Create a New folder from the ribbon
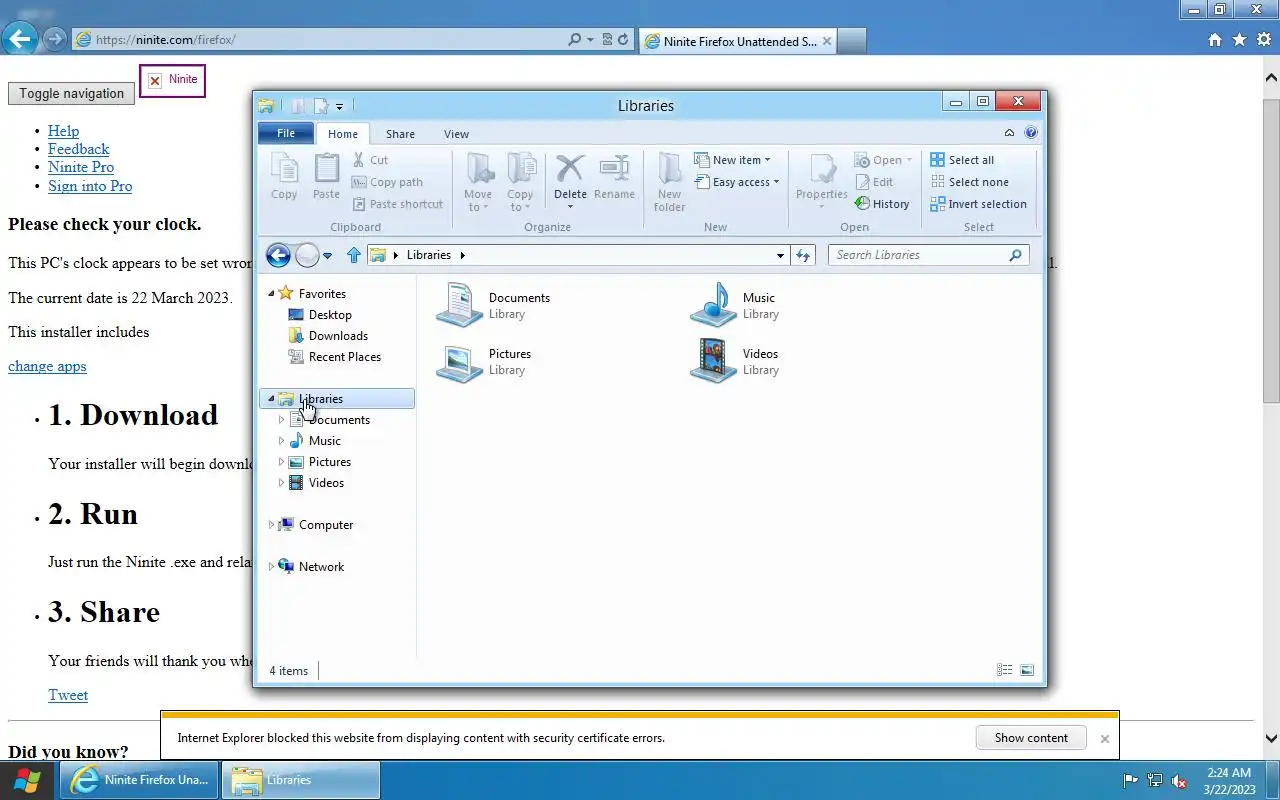 [670, 182]
